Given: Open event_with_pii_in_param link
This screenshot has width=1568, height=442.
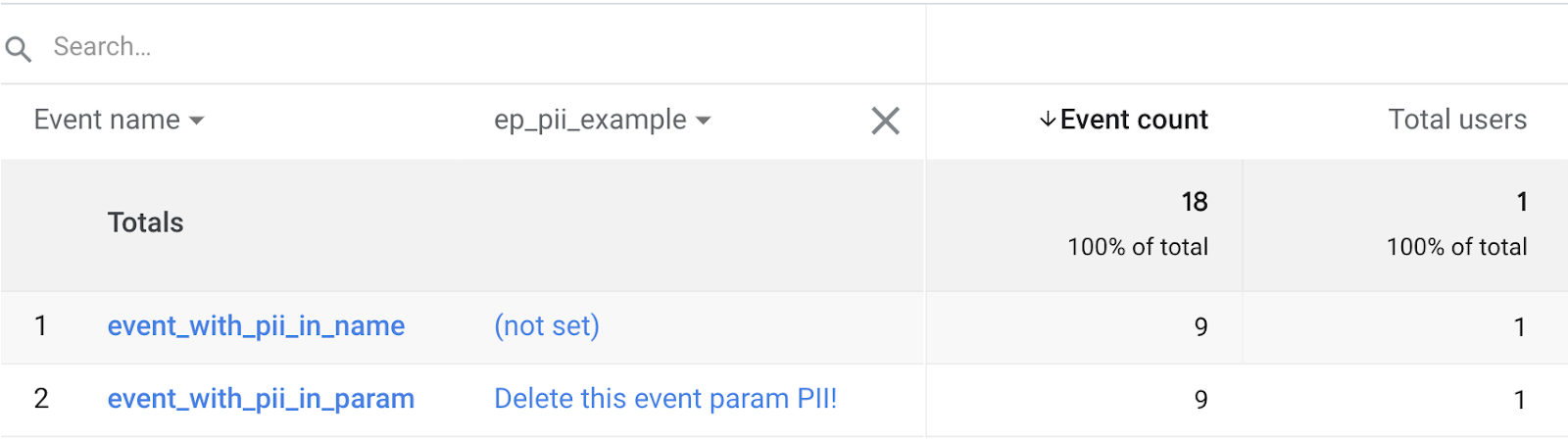Looking at the screenshot, I should point(261,399).
